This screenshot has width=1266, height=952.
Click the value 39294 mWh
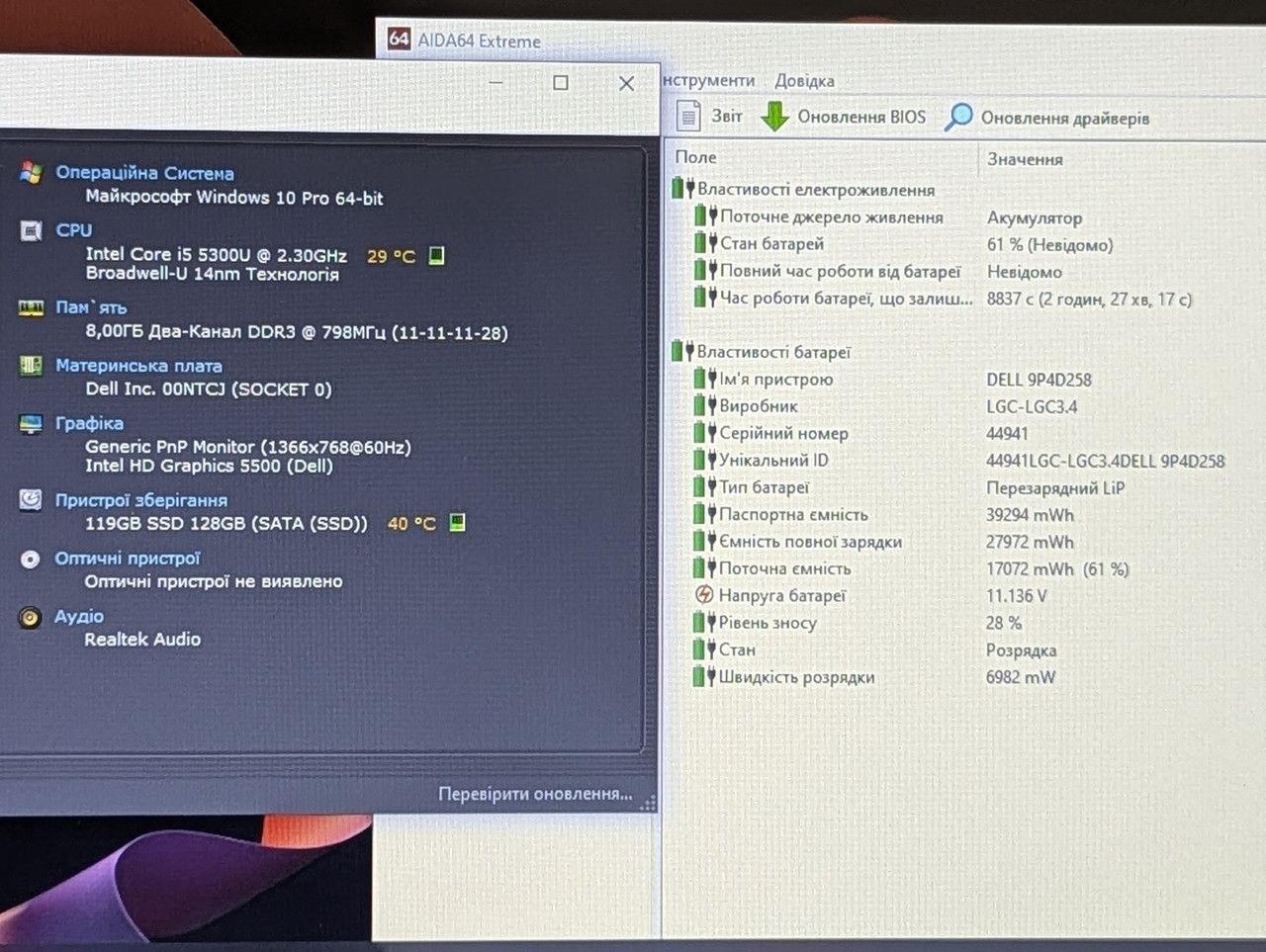(1030, 515)
